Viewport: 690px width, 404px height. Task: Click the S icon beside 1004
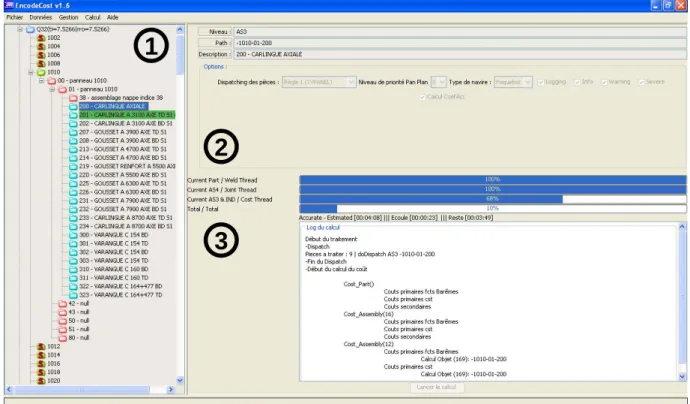(x=41, y=47)
